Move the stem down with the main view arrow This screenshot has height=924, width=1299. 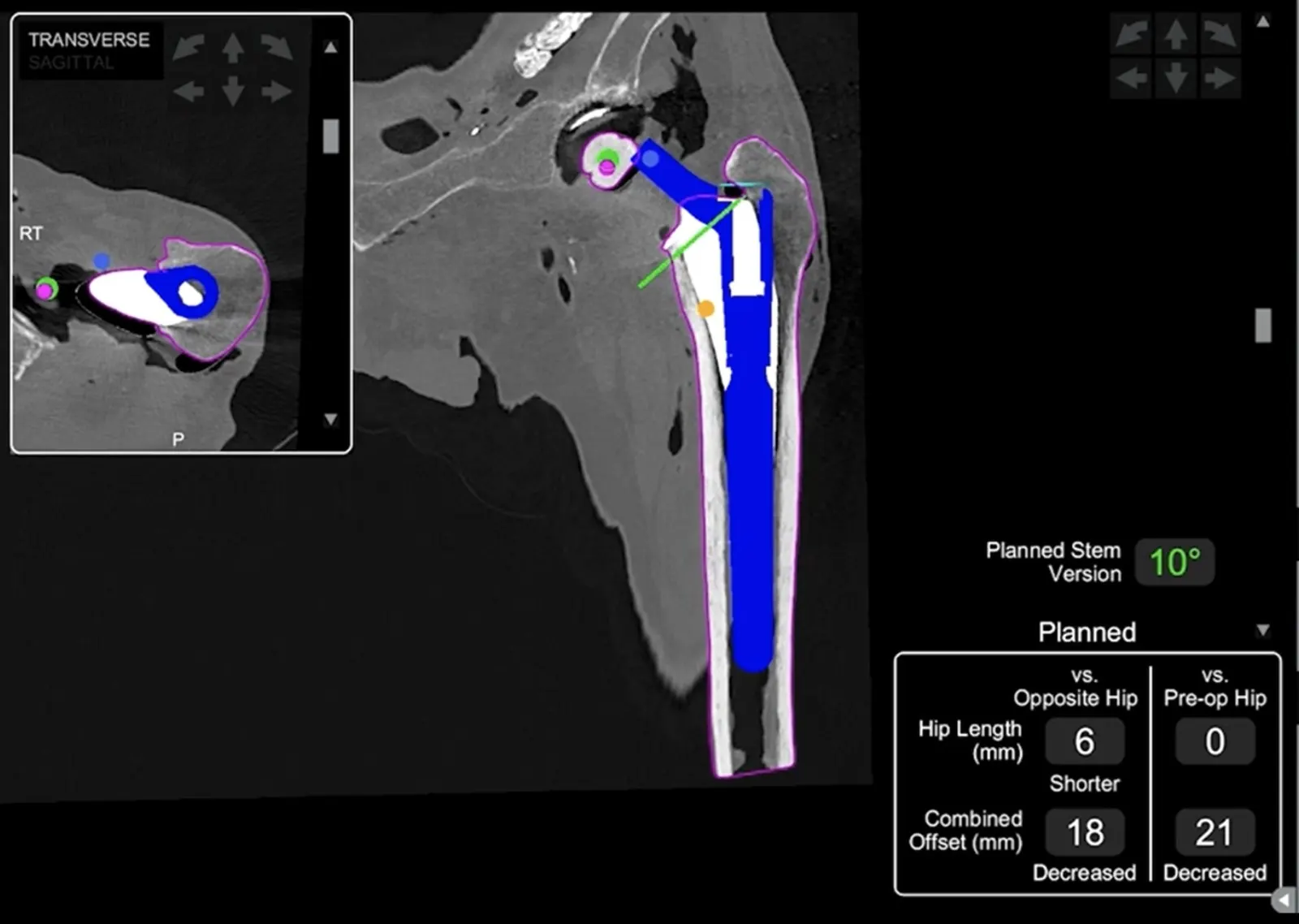pyautogui.click(x=1176, y=79)
